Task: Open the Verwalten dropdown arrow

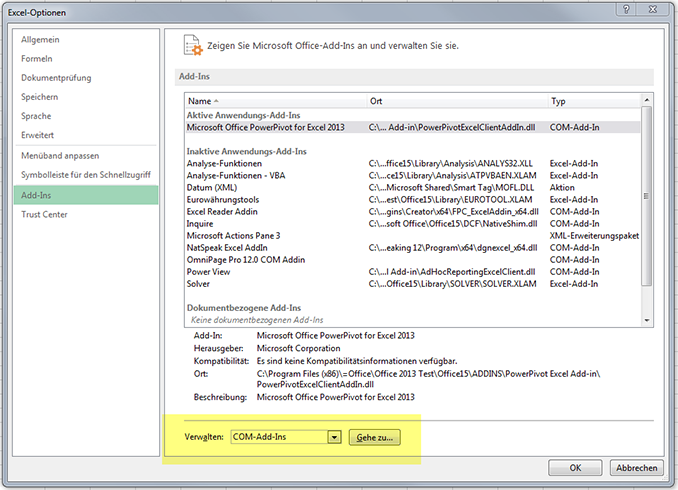Action: 334,437
